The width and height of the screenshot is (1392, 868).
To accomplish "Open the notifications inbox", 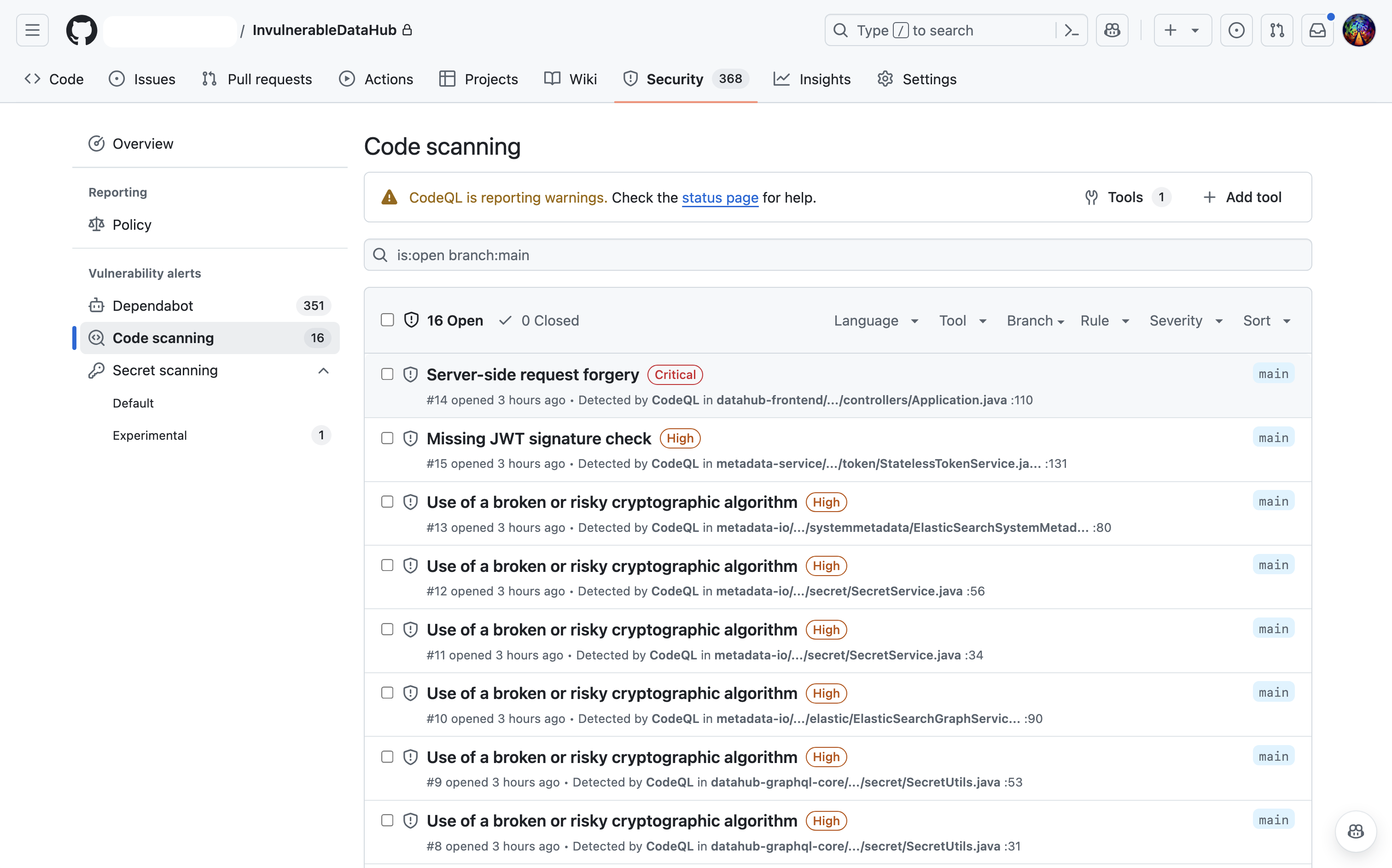I will tap(1317, 30).
